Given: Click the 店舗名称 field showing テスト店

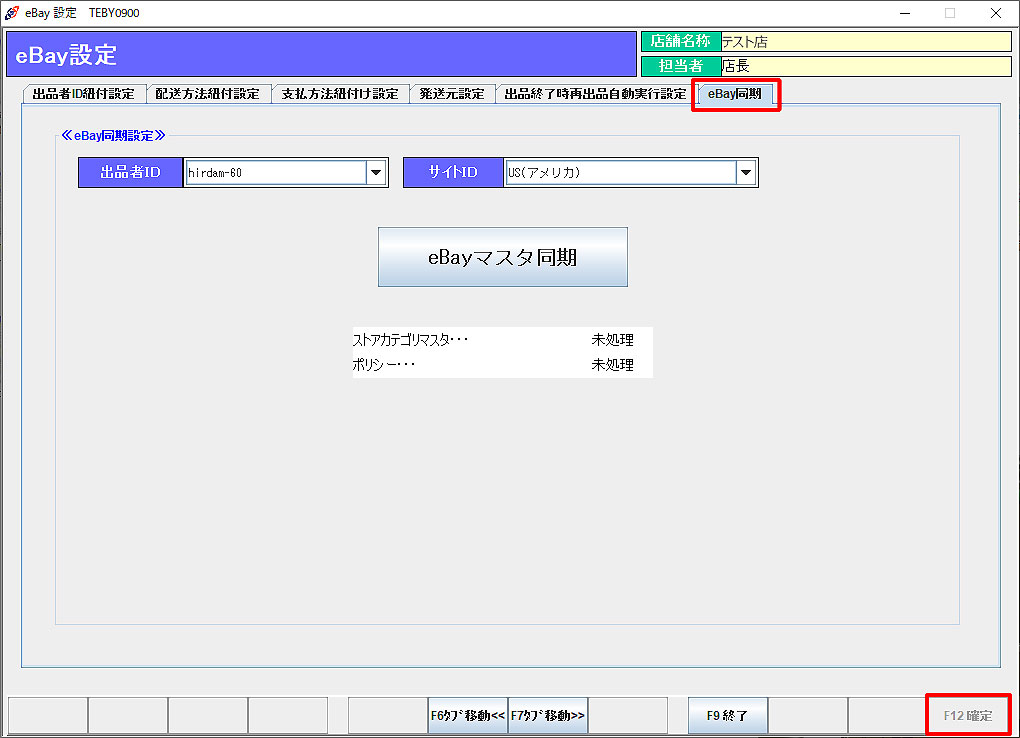Looking at the screenshot, I should (866, 42).
